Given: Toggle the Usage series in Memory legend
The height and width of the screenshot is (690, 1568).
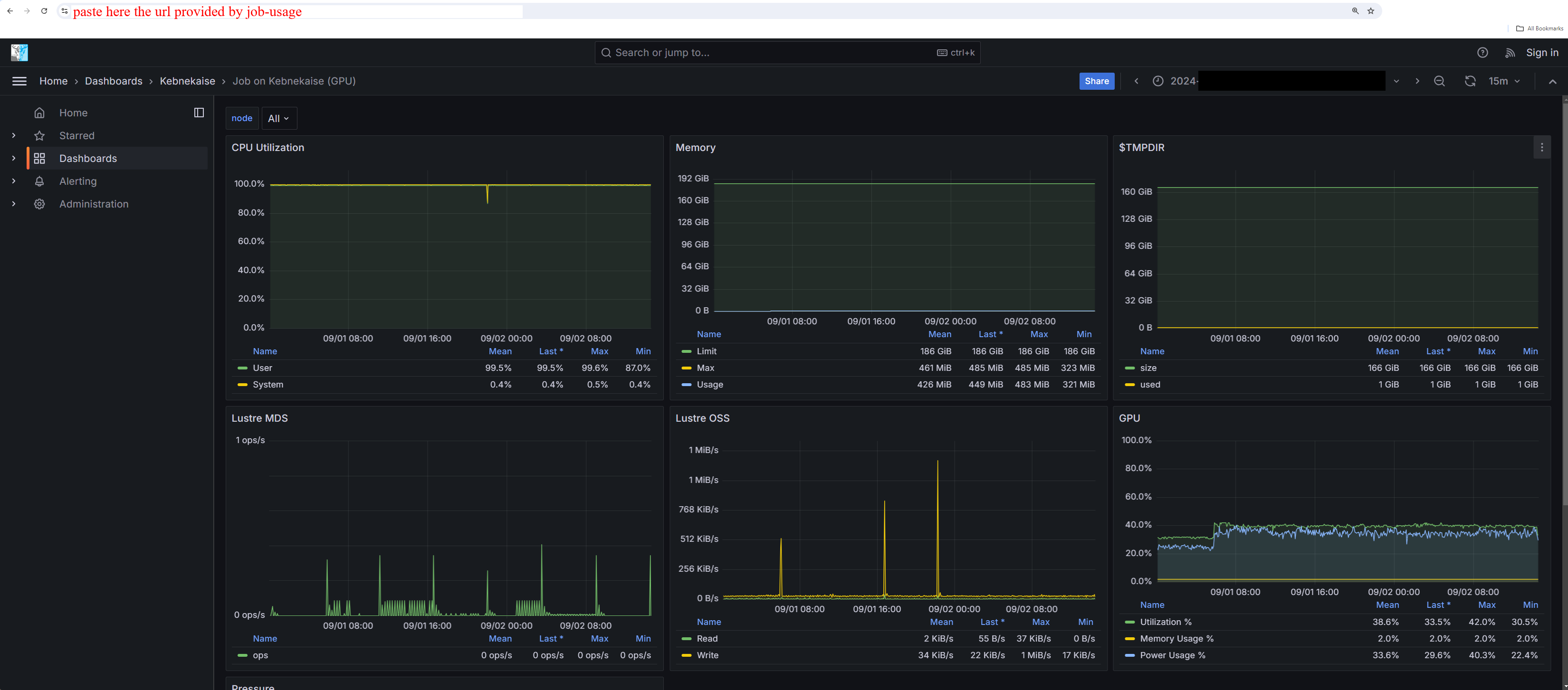Looking at the screenshot, I should tap(710, 385).
